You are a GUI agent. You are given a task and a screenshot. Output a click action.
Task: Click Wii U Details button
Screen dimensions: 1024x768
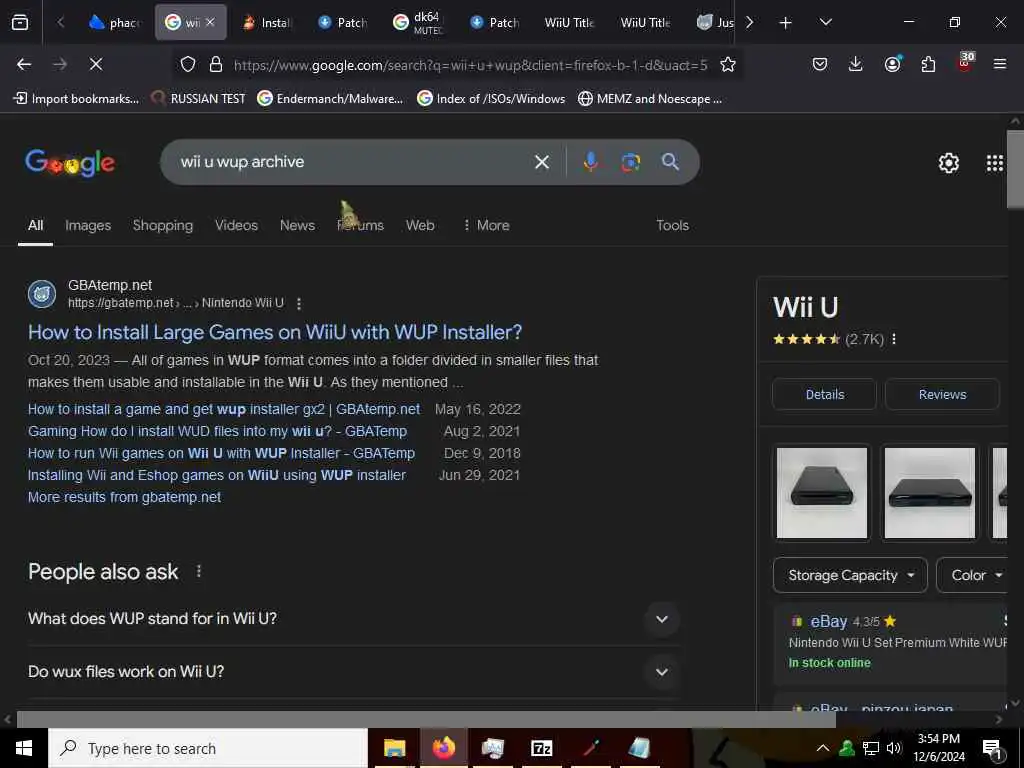[x=824, y=394]
